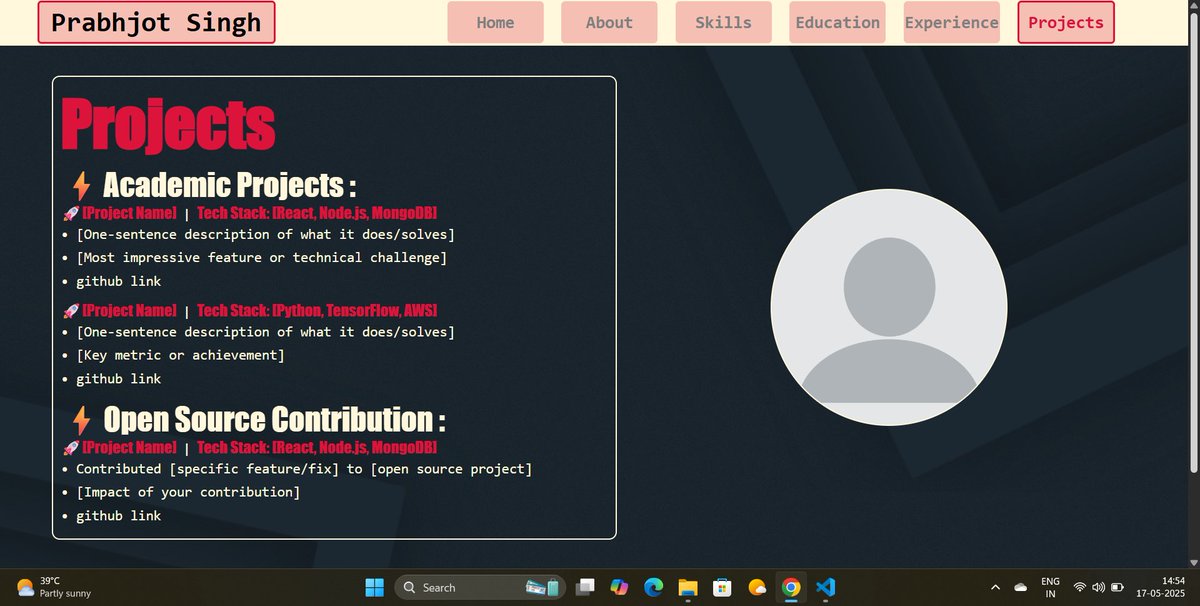The height and width of the screenshot is (606, 1200).
Task: Open the weather widget showing 39°C
Action: coord(55,587)
